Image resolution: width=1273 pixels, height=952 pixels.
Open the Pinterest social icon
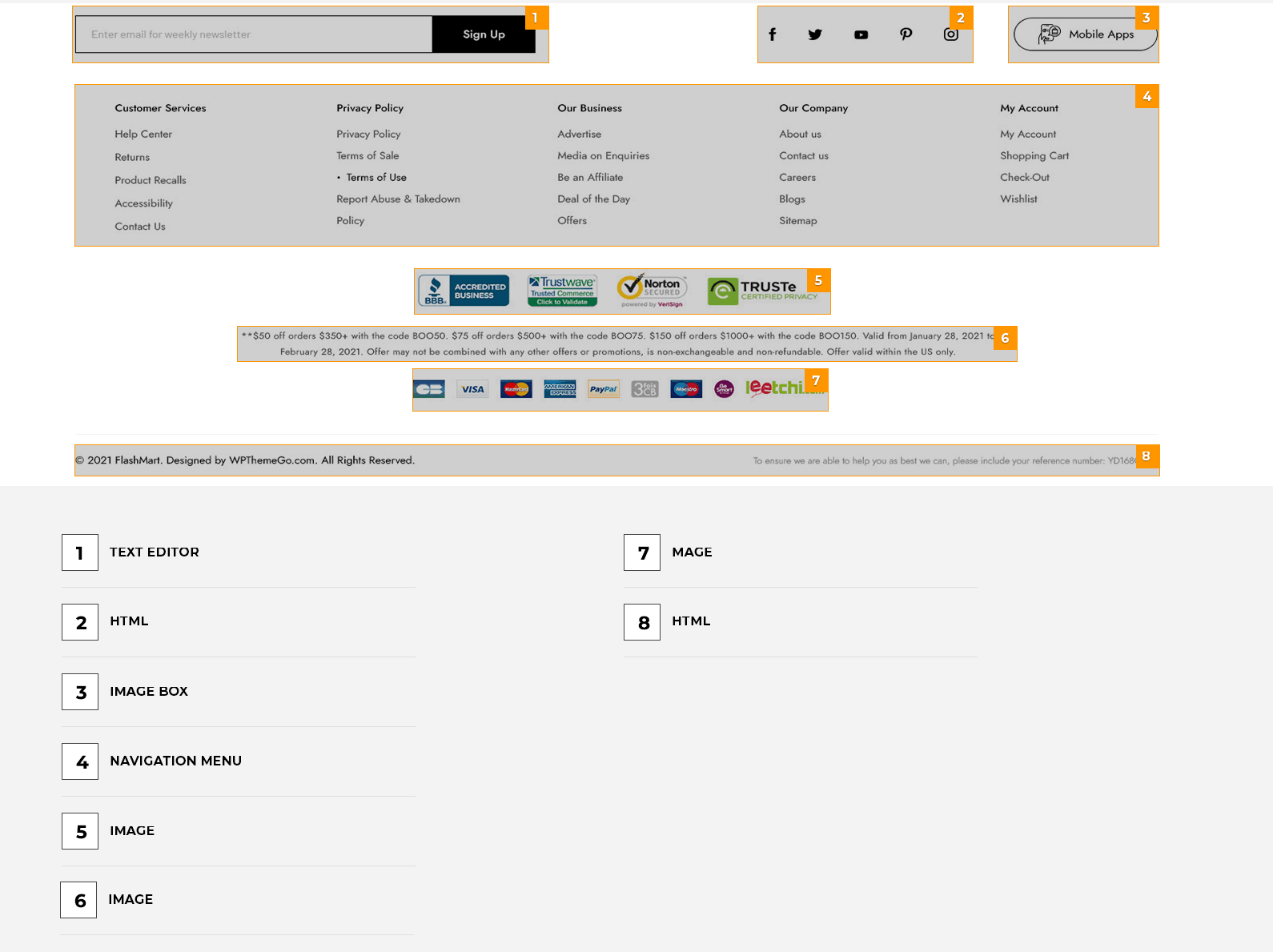click(x=906, y=34)
